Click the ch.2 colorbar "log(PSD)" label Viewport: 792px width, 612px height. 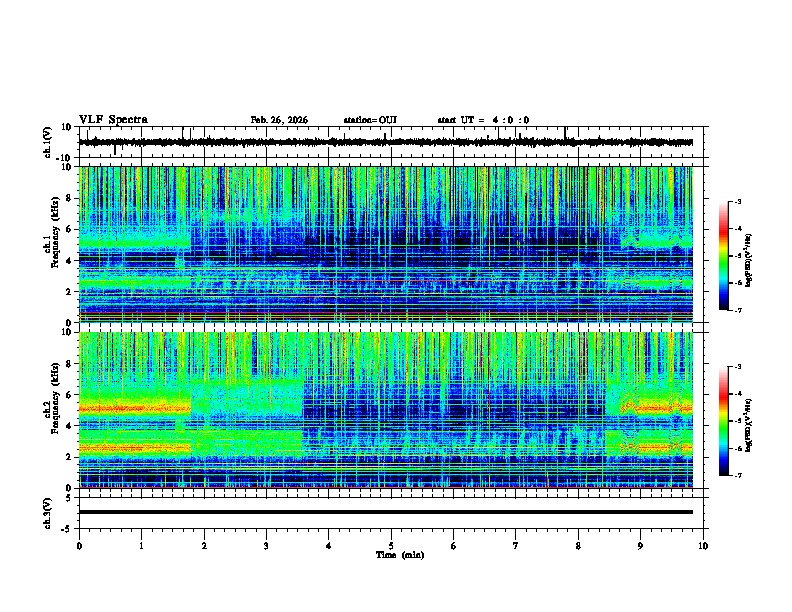(748, 425)
